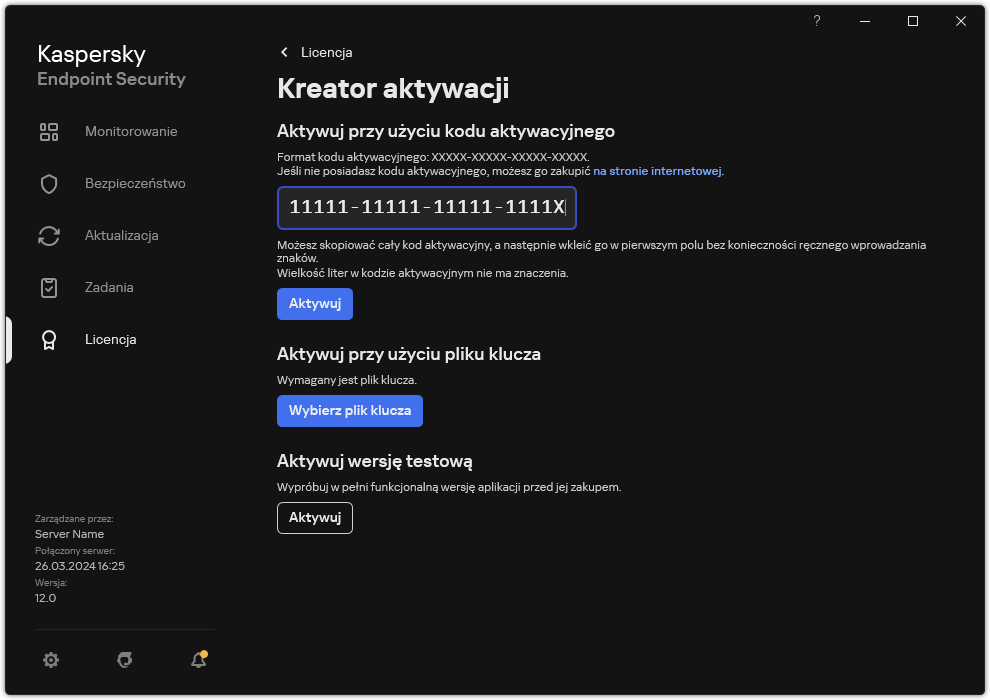This screenshot has height=700, width=990.
Task: Click inside the activation code field
Action: [426, 208]
